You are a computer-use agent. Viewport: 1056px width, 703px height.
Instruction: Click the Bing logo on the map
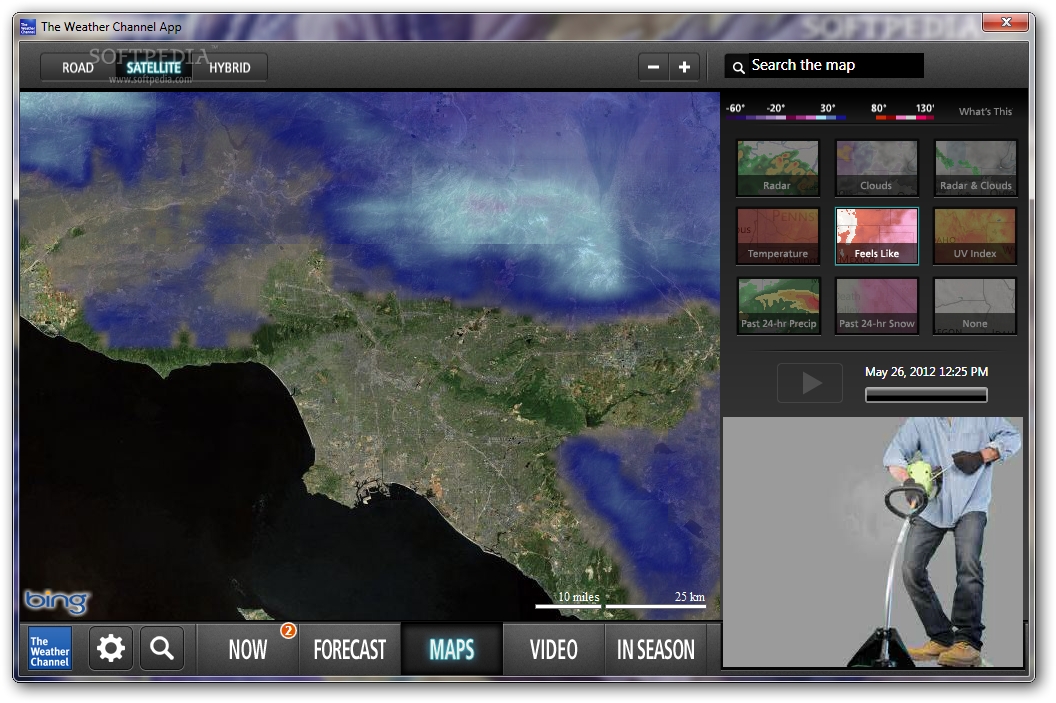pyautogui.click(x=57, y=601)
